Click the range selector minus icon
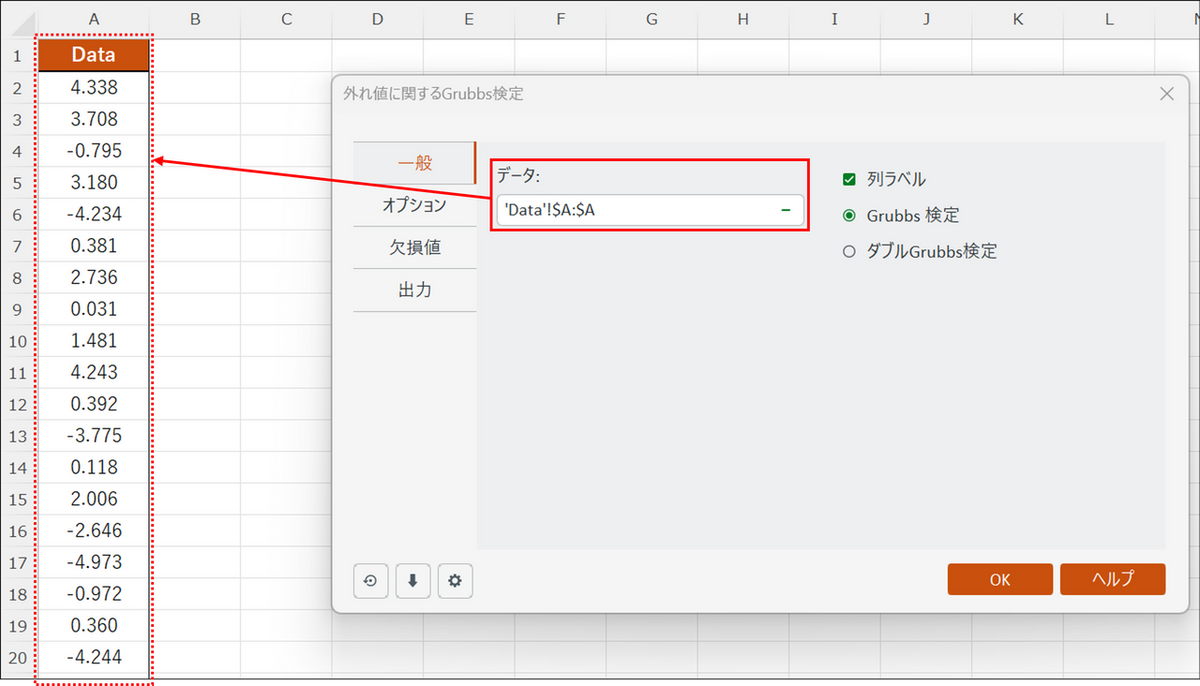This screenshot has width=1200, height=686. 786,210
